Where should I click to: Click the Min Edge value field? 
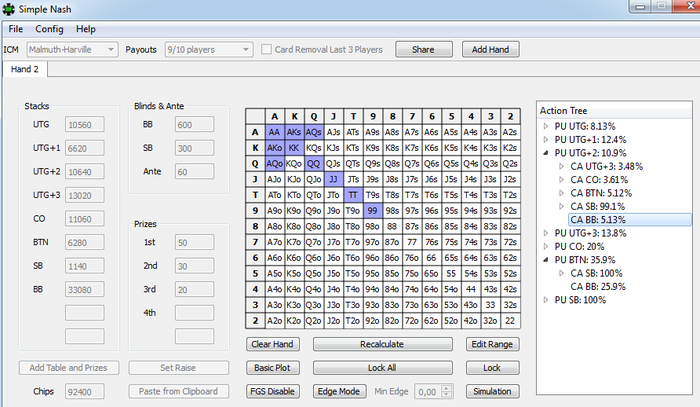[x=428, y=391]
